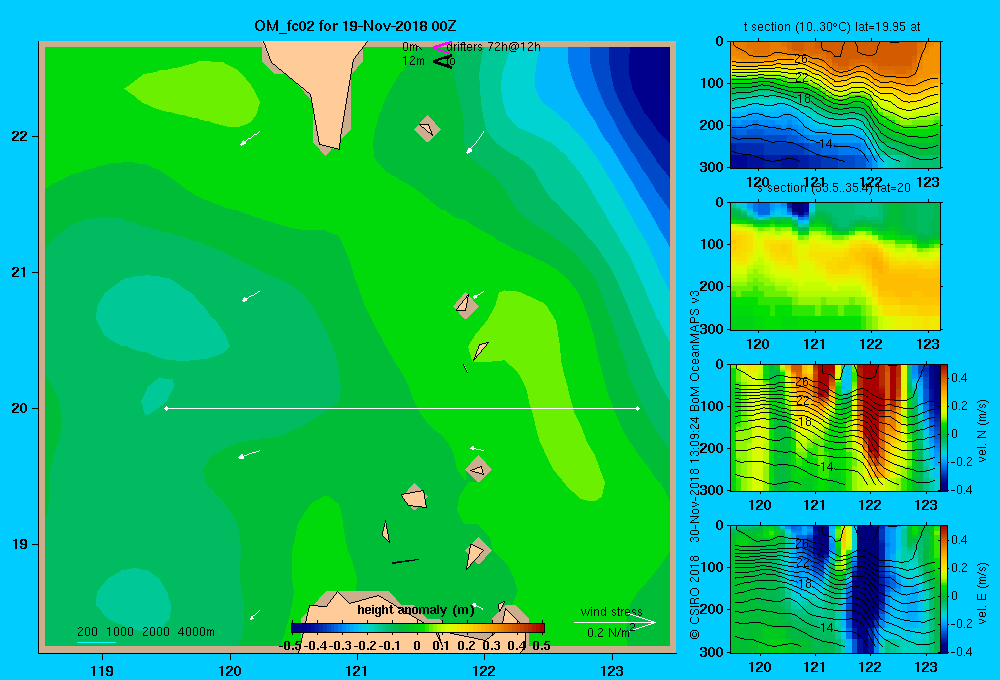Click latitude label 21 on the main map axis
The height and width of the screenshot is (680, 1000).
click(x=20, y=272)
